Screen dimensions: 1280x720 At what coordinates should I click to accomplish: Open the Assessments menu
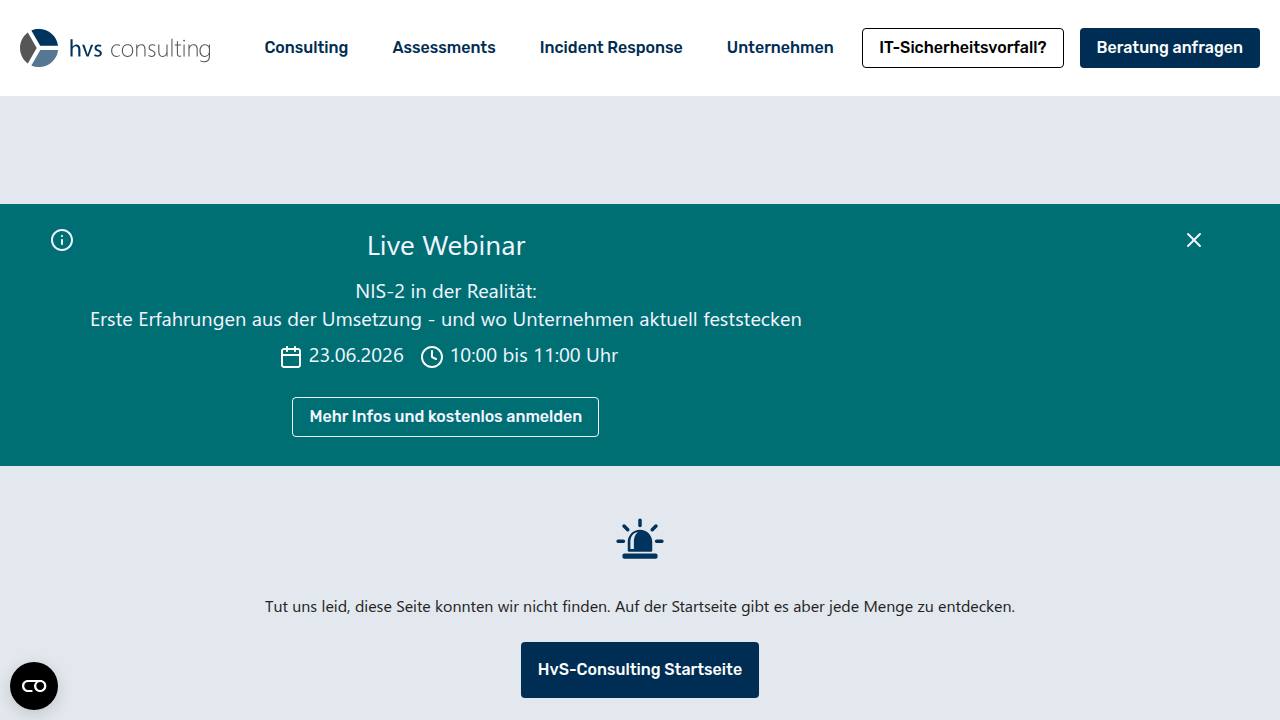[x=444, y=48]
